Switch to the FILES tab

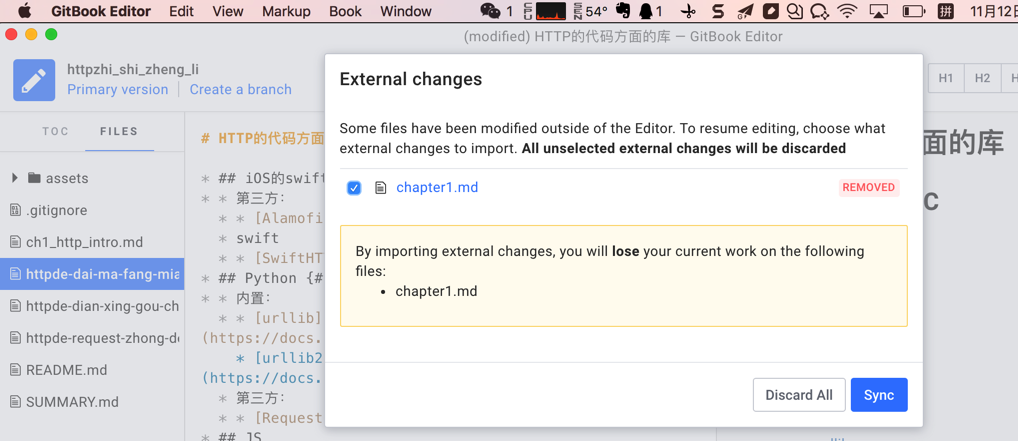[x=119, y=131]
